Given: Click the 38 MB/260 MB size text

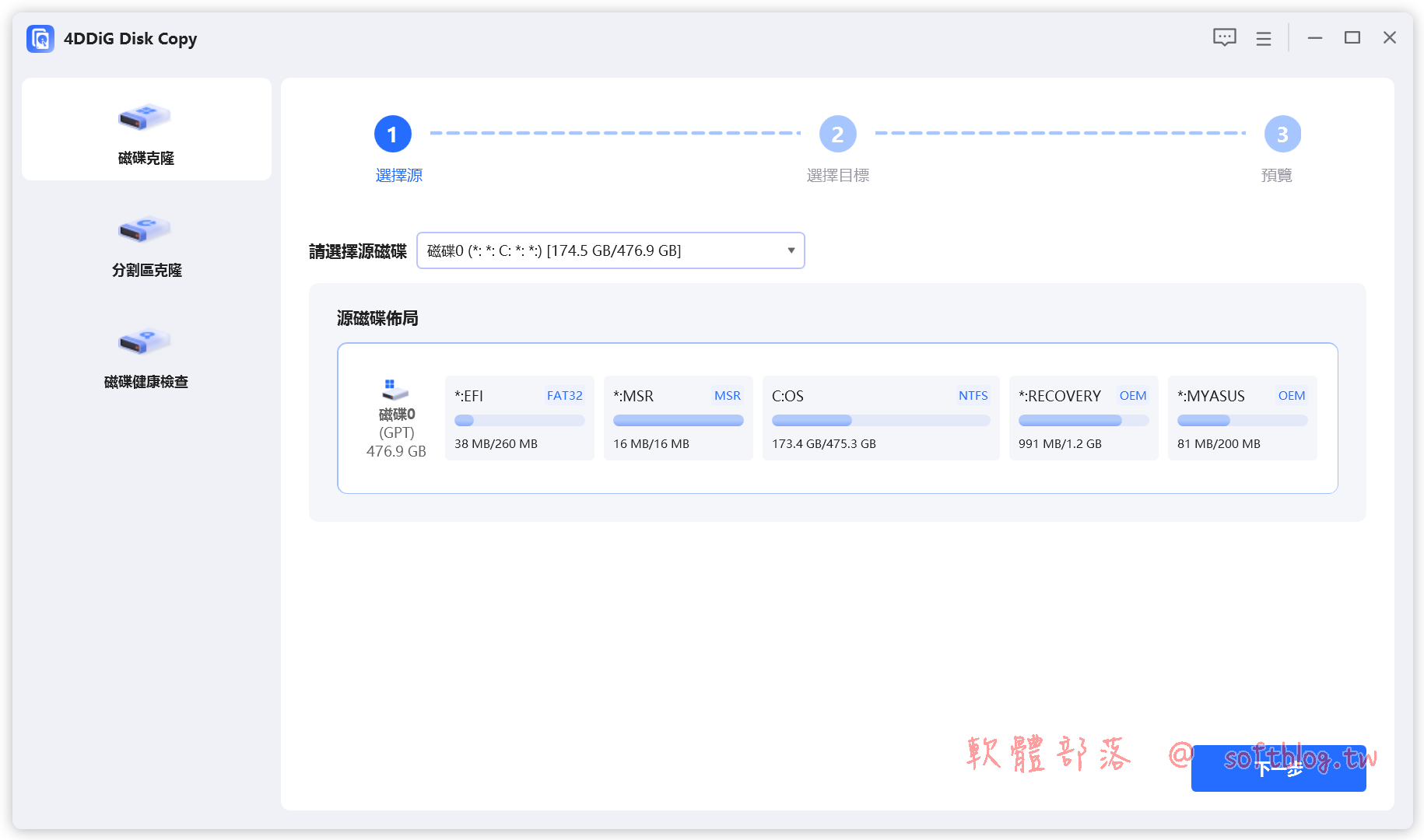Looking at the screenshot, I should [496, 443].
